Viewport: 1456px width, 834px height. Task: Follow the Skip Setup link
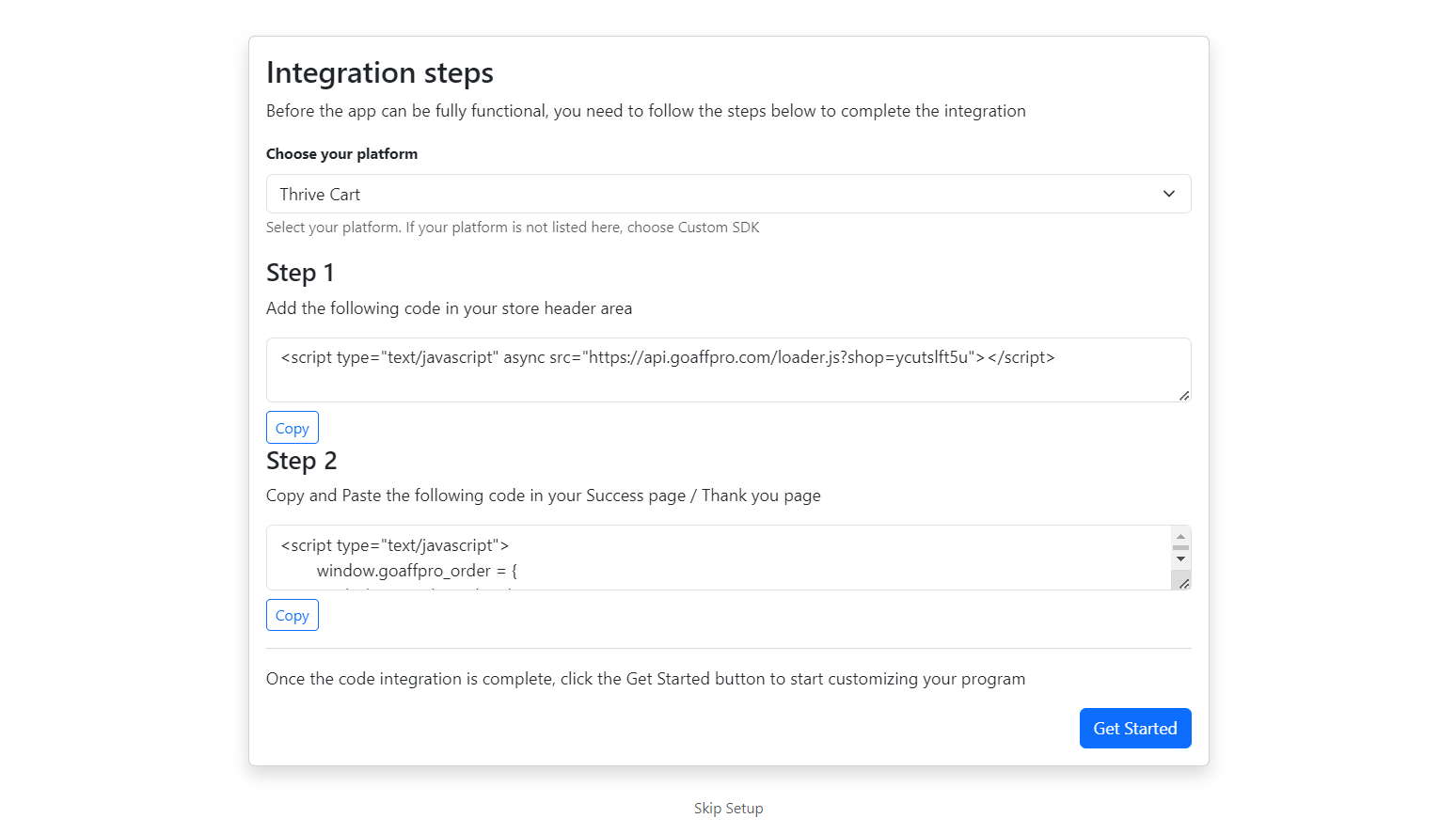[728, 809]
